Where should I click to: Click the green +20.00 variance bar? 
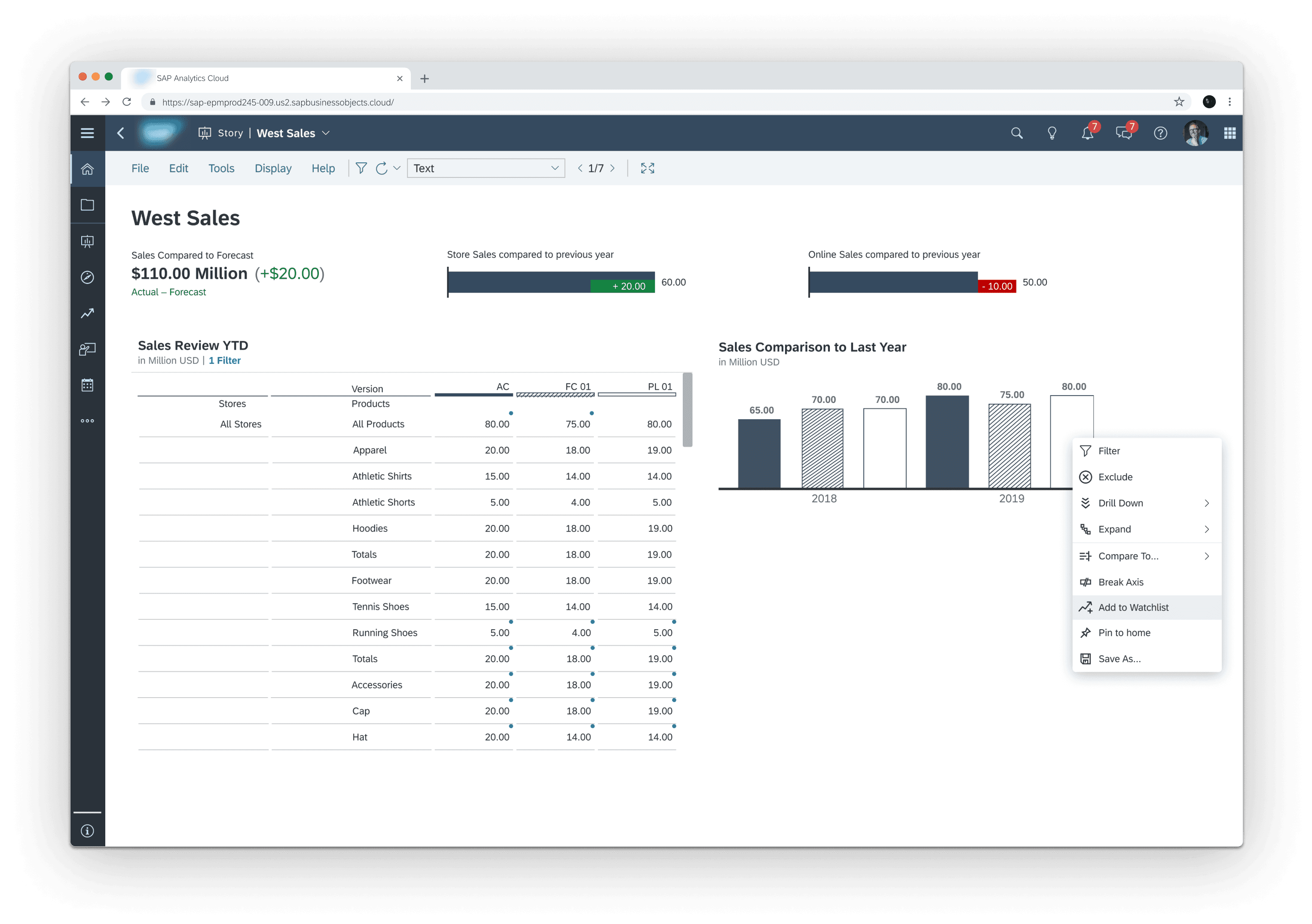622,286
